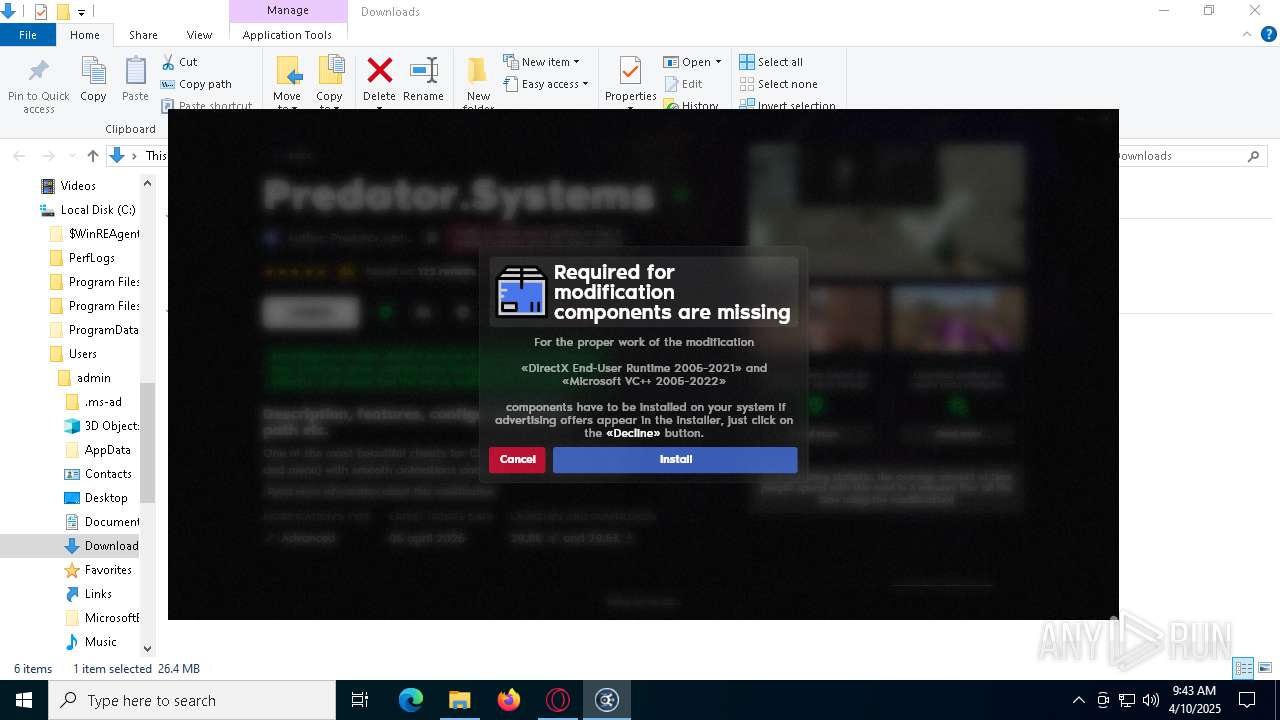The height and width of the screenshot is (720, 1280).
Task: Launch Firefox from taskbar
Action: click(509, 700)
